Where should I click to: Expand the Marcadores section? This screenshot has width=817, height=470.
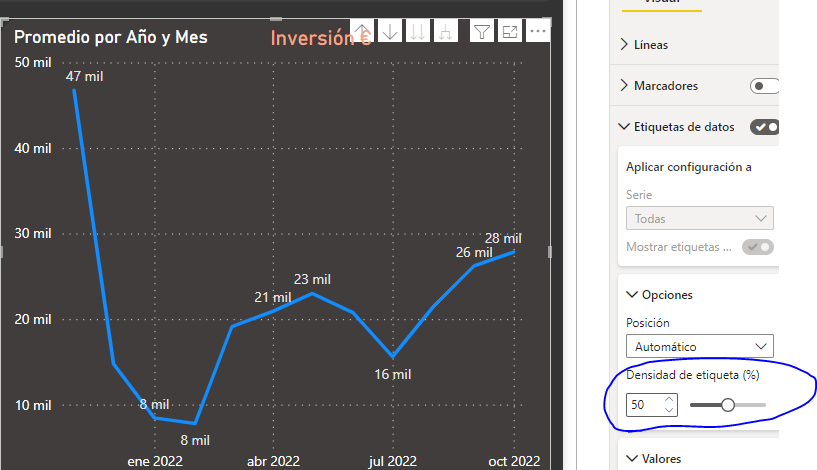[624, 85]
